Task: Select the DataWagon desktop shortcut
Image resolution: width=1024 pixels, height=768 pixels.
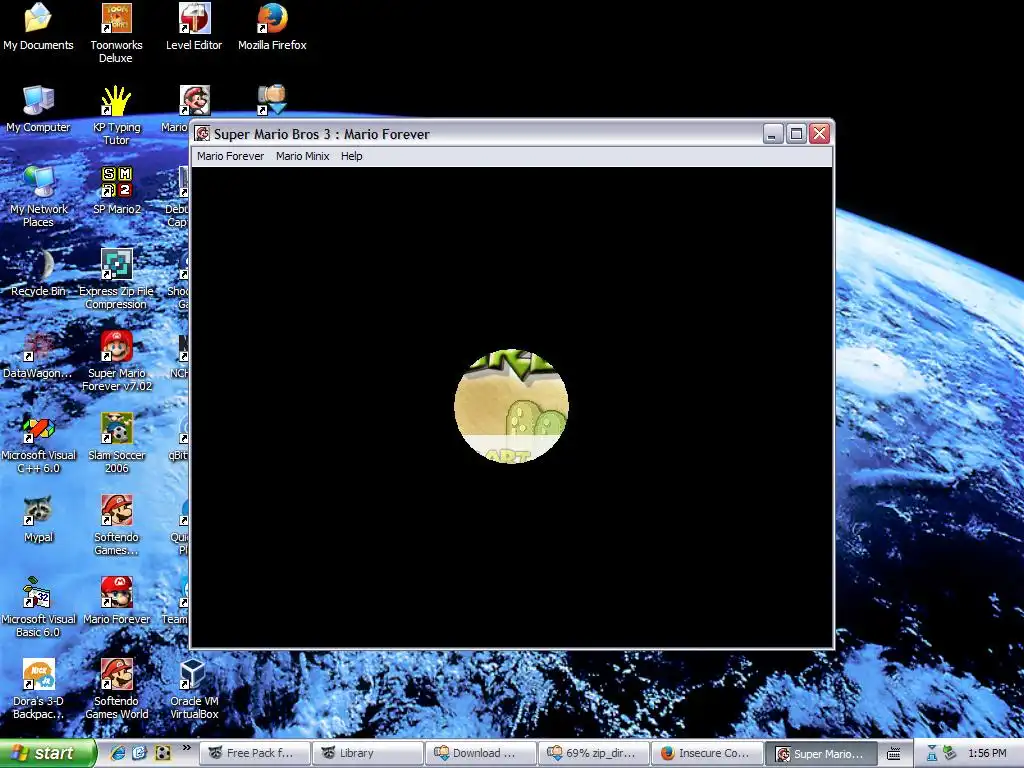Action: pos(38,355)
